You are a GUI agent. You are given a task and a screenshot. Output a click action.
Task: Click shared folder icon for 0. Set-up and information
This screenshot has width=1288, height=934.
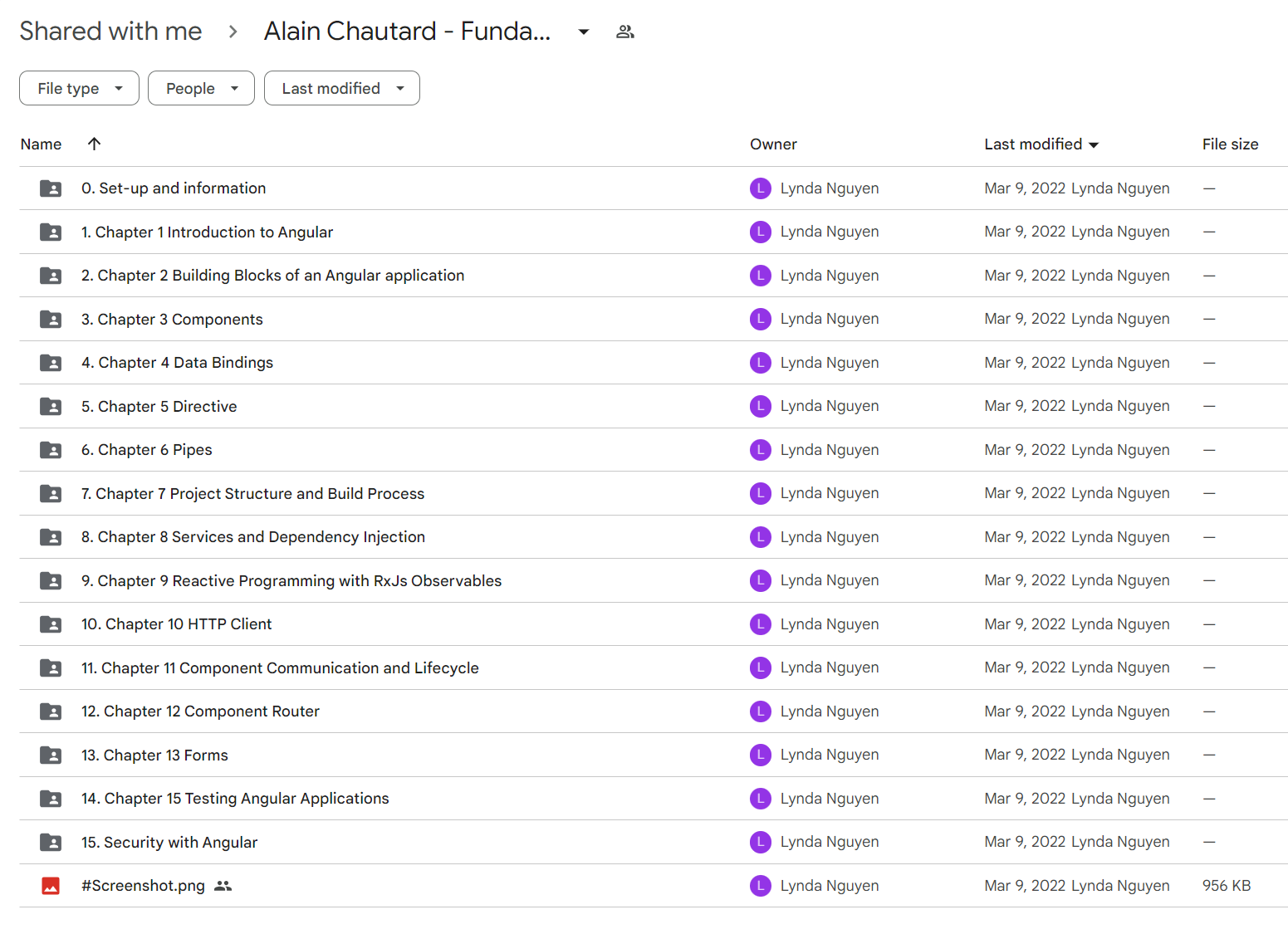pyautogui.click(x=51, y=188)
